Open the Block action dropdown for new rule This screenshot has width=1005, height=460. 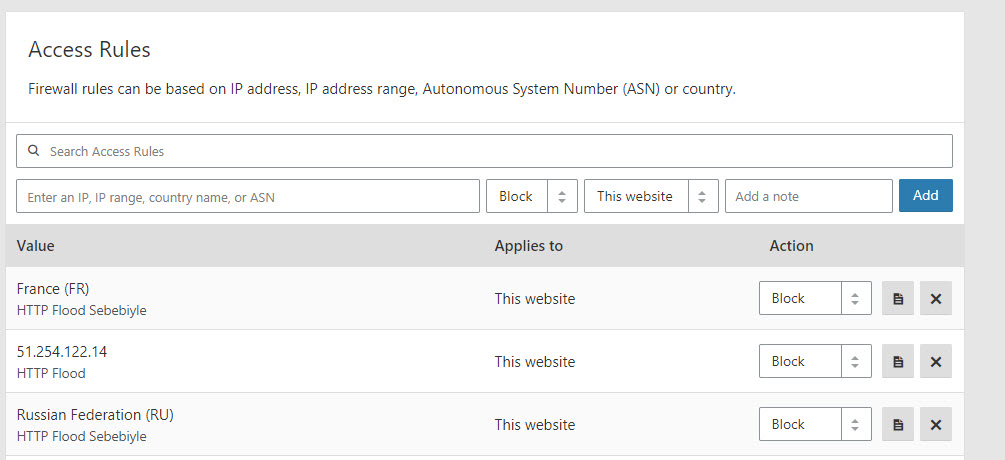click(531, 197)
